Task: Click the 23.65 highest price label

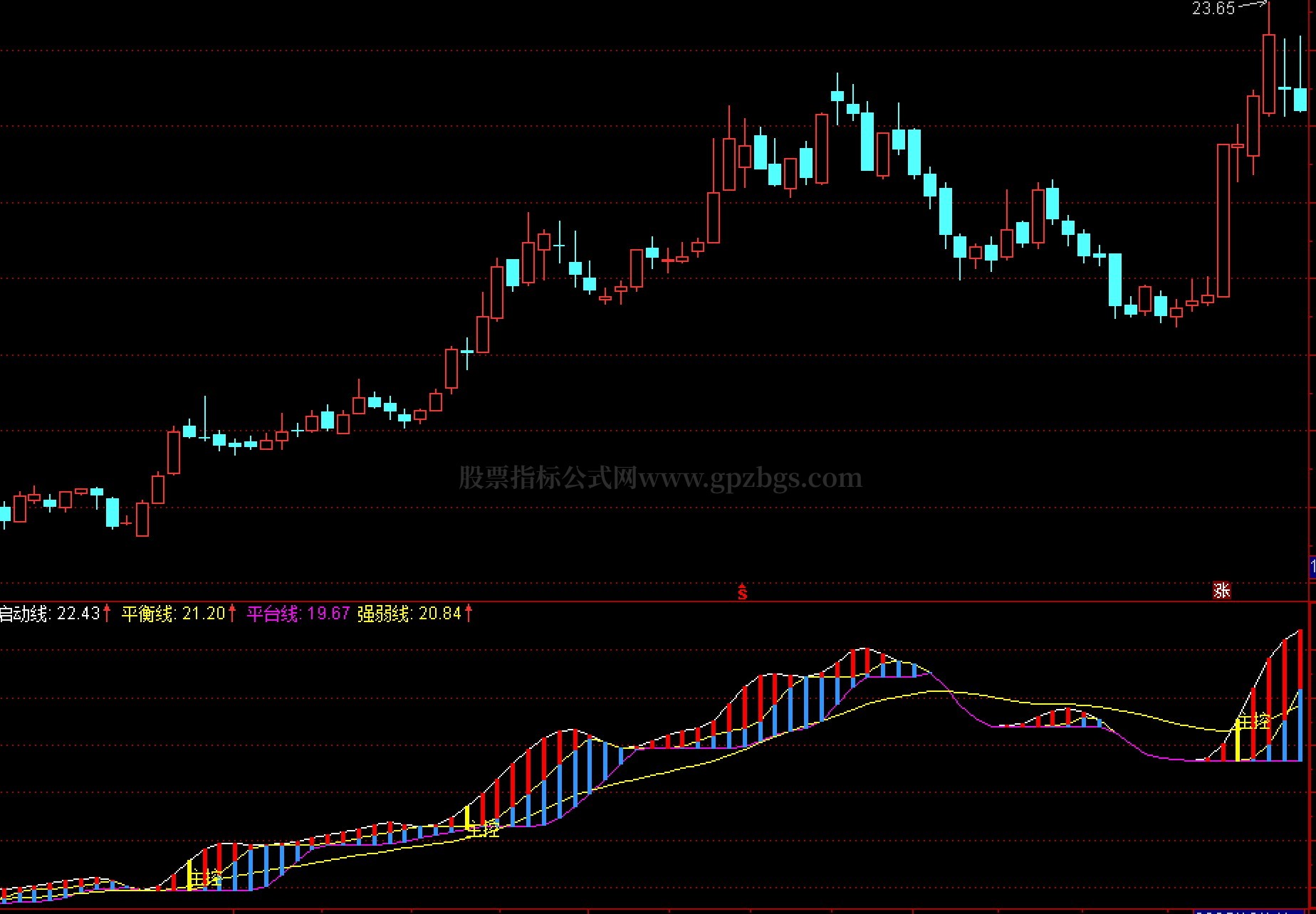Action: 1213,9
